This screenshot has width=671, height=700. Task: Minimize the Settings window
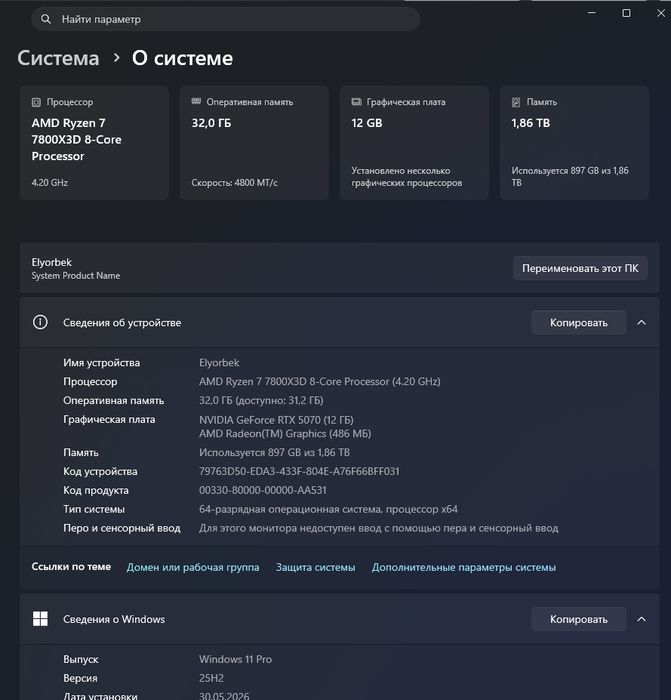coord(592,13)
